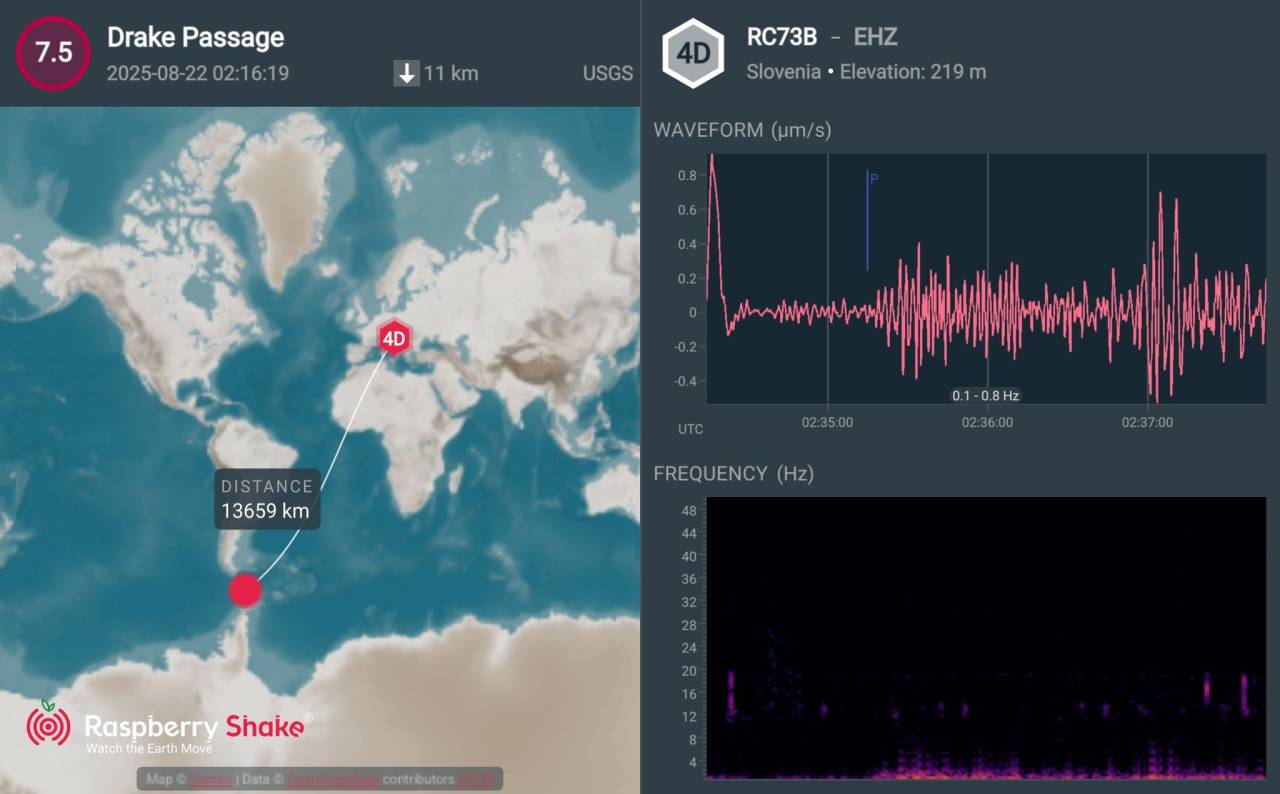Open the last attribution link after contributors

pos(476,779)
